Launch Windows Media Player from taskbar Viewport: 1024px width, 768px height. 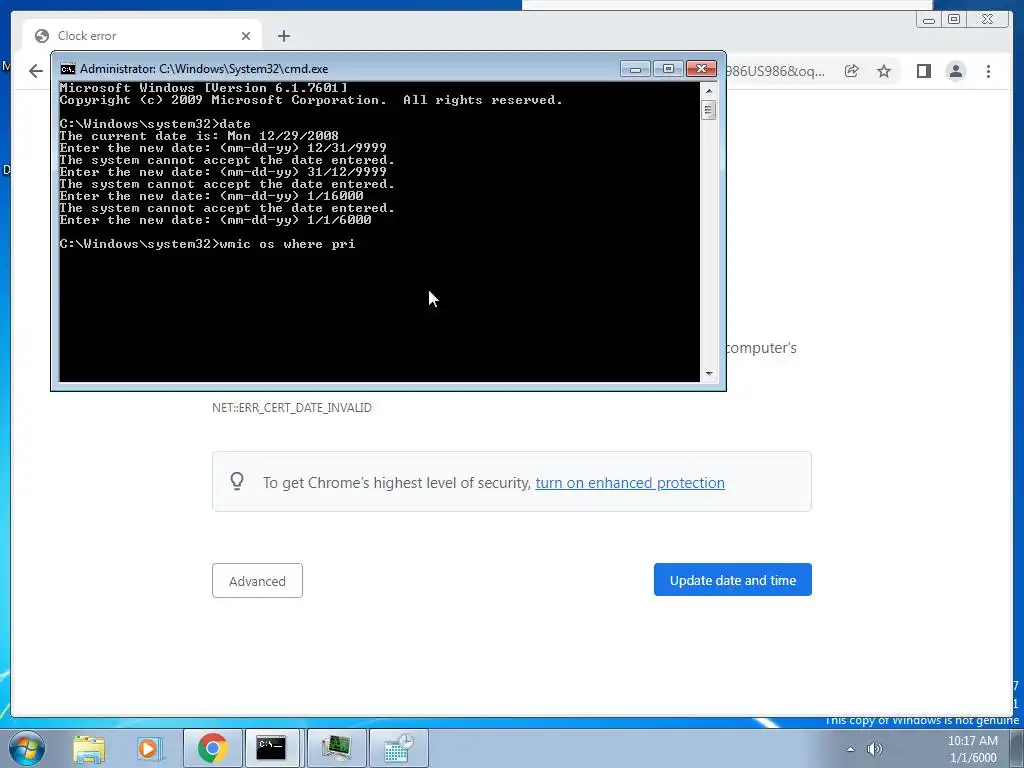click(x=150, y=748)
